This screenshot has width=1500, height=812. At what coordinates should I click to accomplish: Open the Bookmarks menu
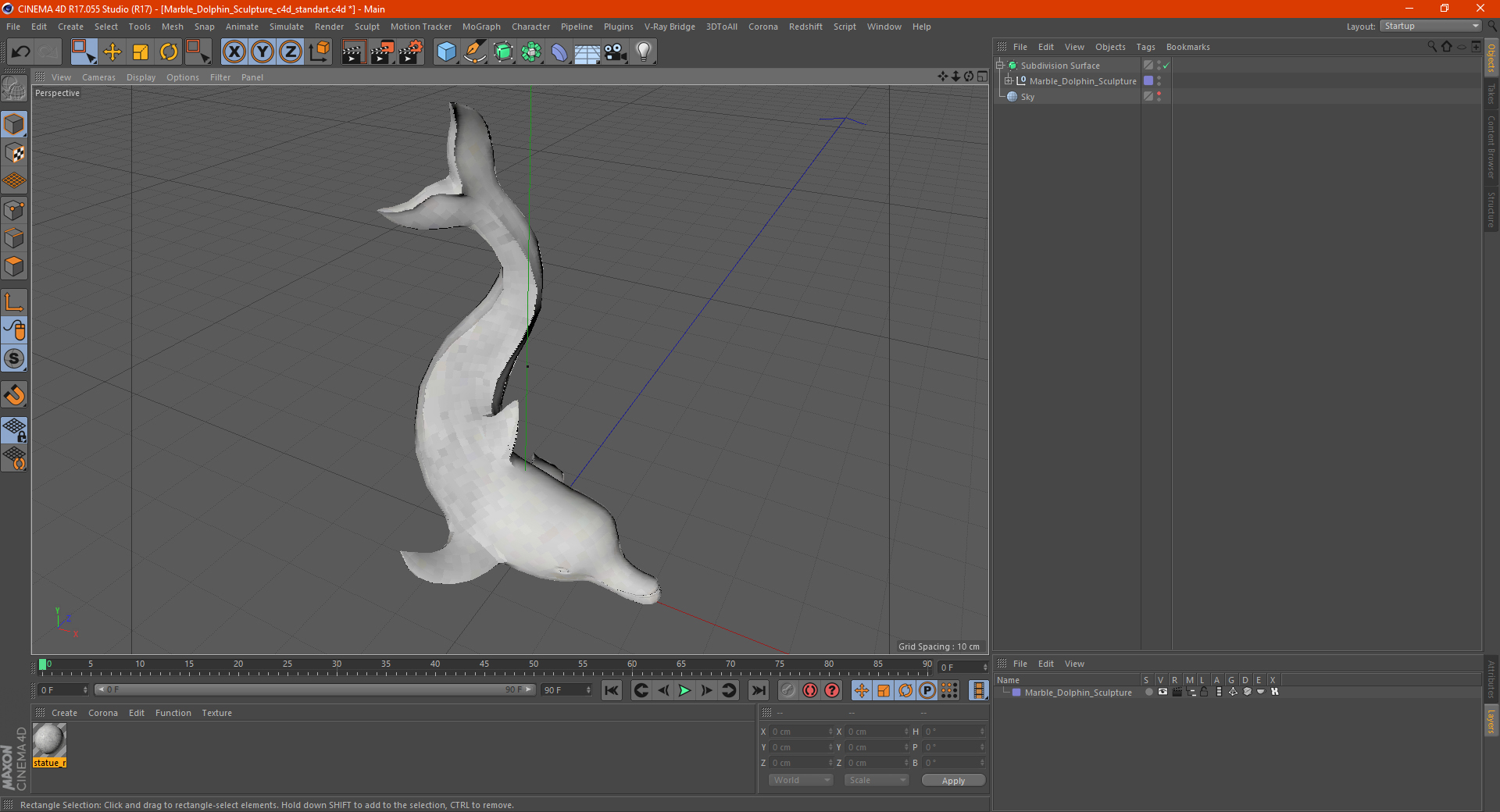[x=1187, y=47]
